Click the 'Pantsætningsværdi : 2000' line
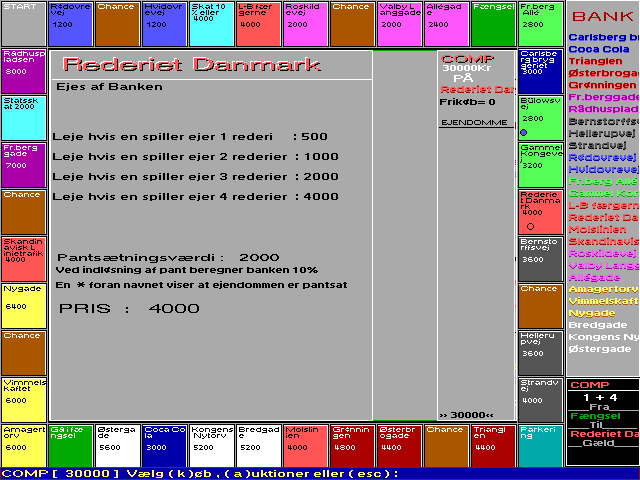 [168, 258]
